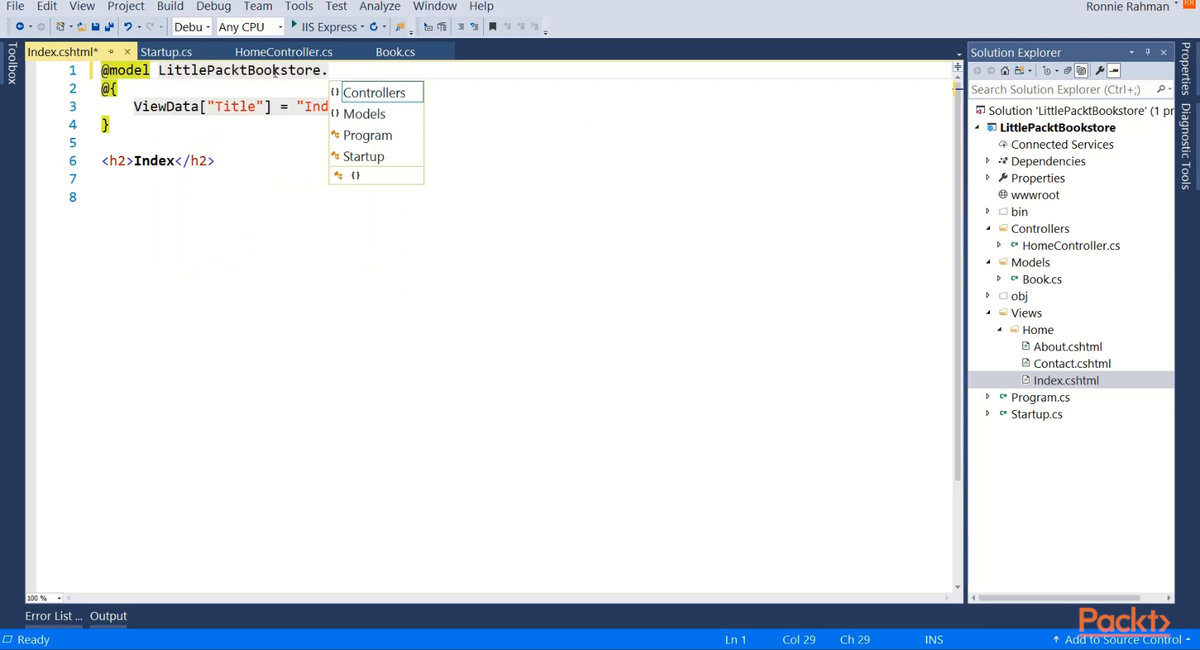Click the Uncomment Selected Lines icon
Screen dimensions: 1200x650
[x=474, y=26]
